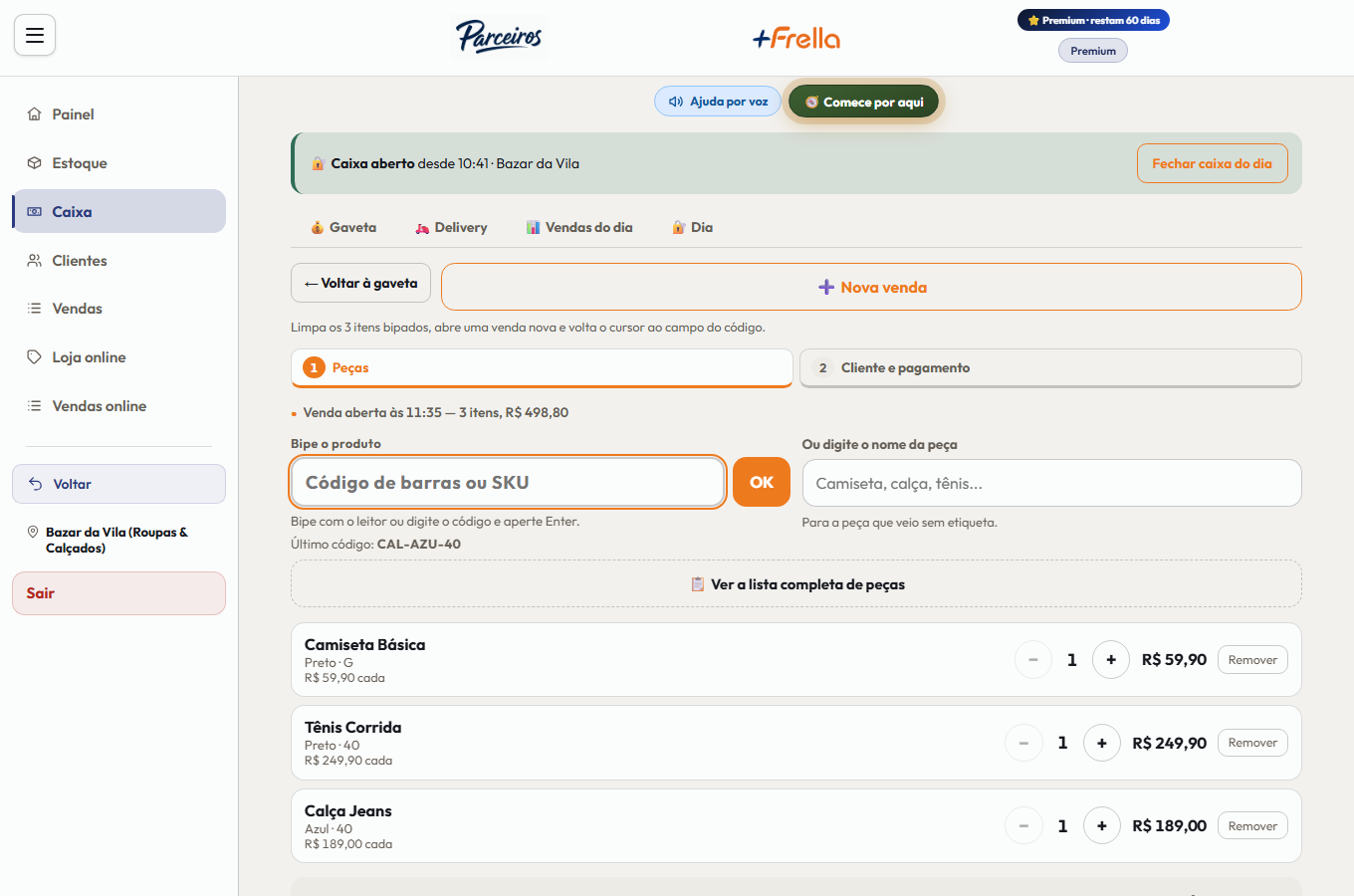This screenshot has height=896, width=1354.
Task: Click the +Frella logo
Action: tap(796, 38)
